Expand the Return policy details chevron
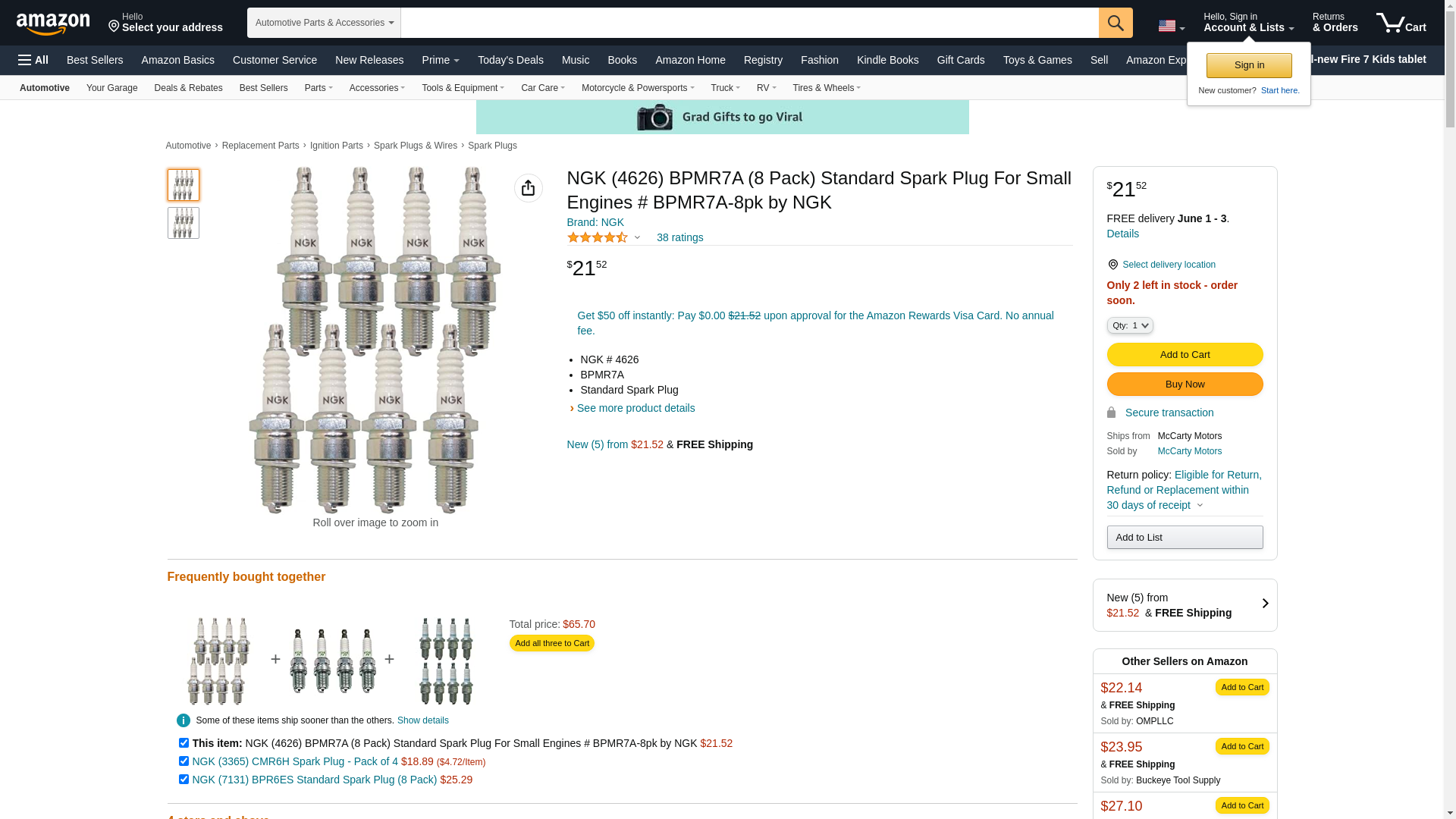Screen dimensions: 1456x819 [1200, 506]
